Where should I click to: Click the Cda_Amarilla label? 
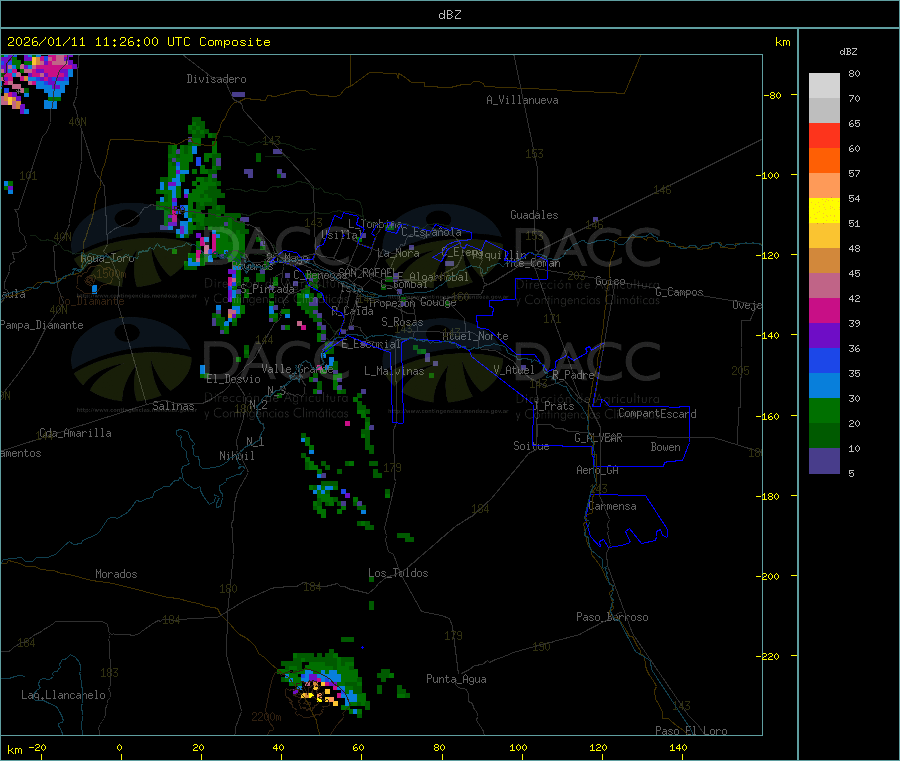75,433
